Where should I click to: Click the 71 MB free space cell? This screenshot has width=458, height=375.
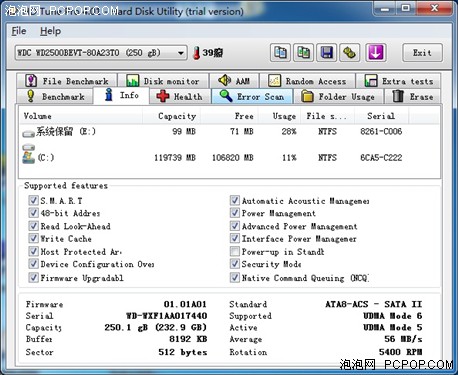(242, 131)
